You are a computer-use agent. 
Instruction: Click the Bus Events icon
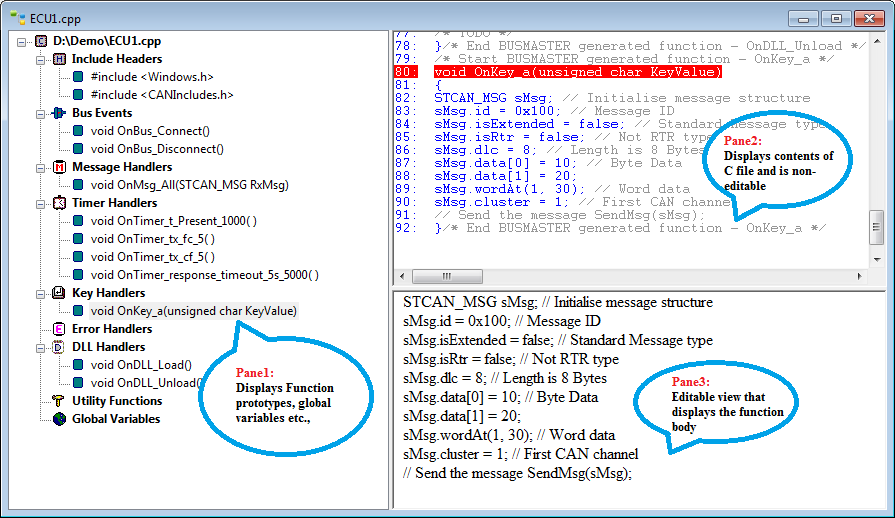[59, 113]
